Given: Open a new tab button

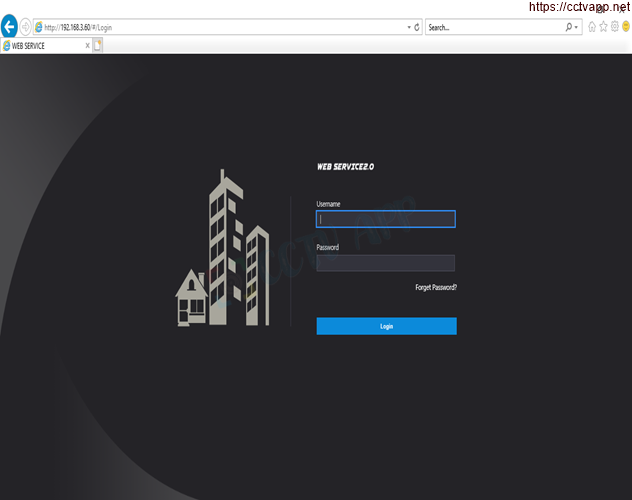Looking at the screenshot, I should [98, 45].
